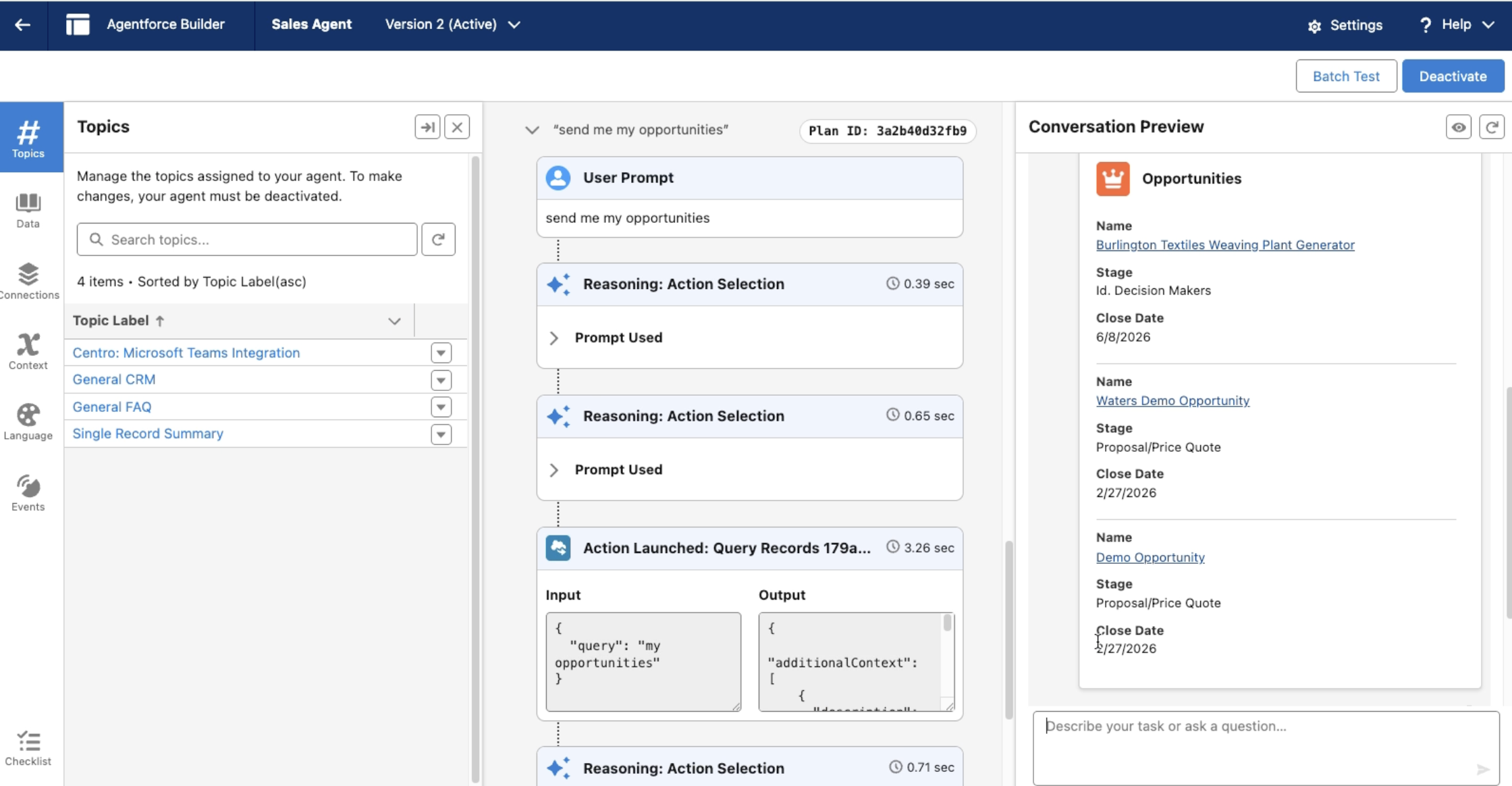Open the Connections sidebar panel

click(x=28, y=281)
